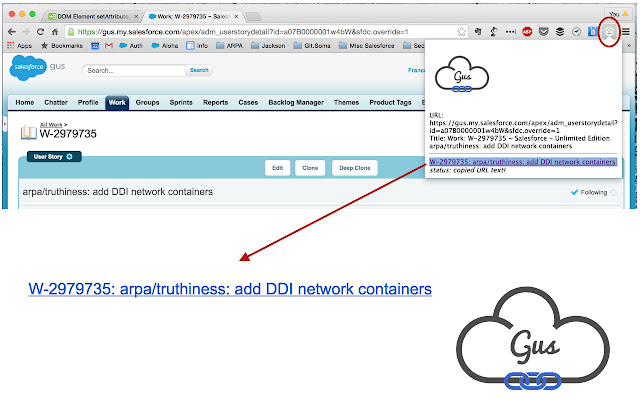
Task: Click the browser back arrow
Action: point(12,31)
